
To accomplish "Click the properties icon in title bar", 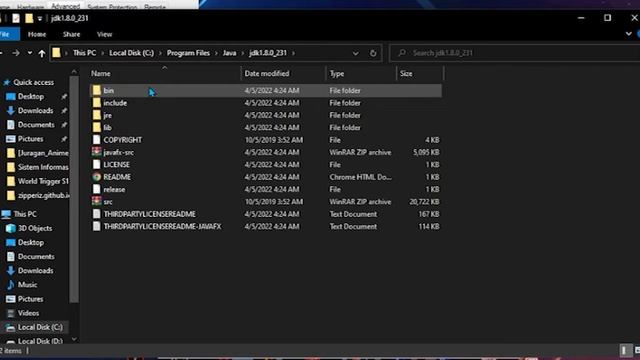I will pyautogui.click(x=16, y=18).
